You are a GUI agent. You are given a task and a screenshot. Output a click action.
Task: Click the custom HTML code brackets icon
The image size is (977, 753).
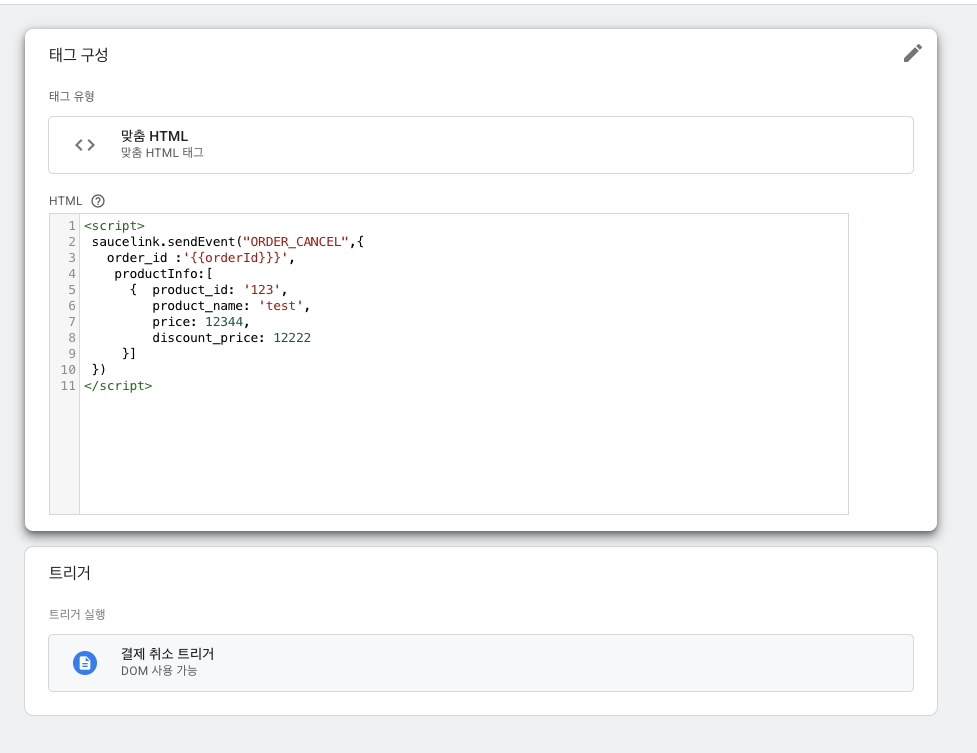click(x=85, y=145)
